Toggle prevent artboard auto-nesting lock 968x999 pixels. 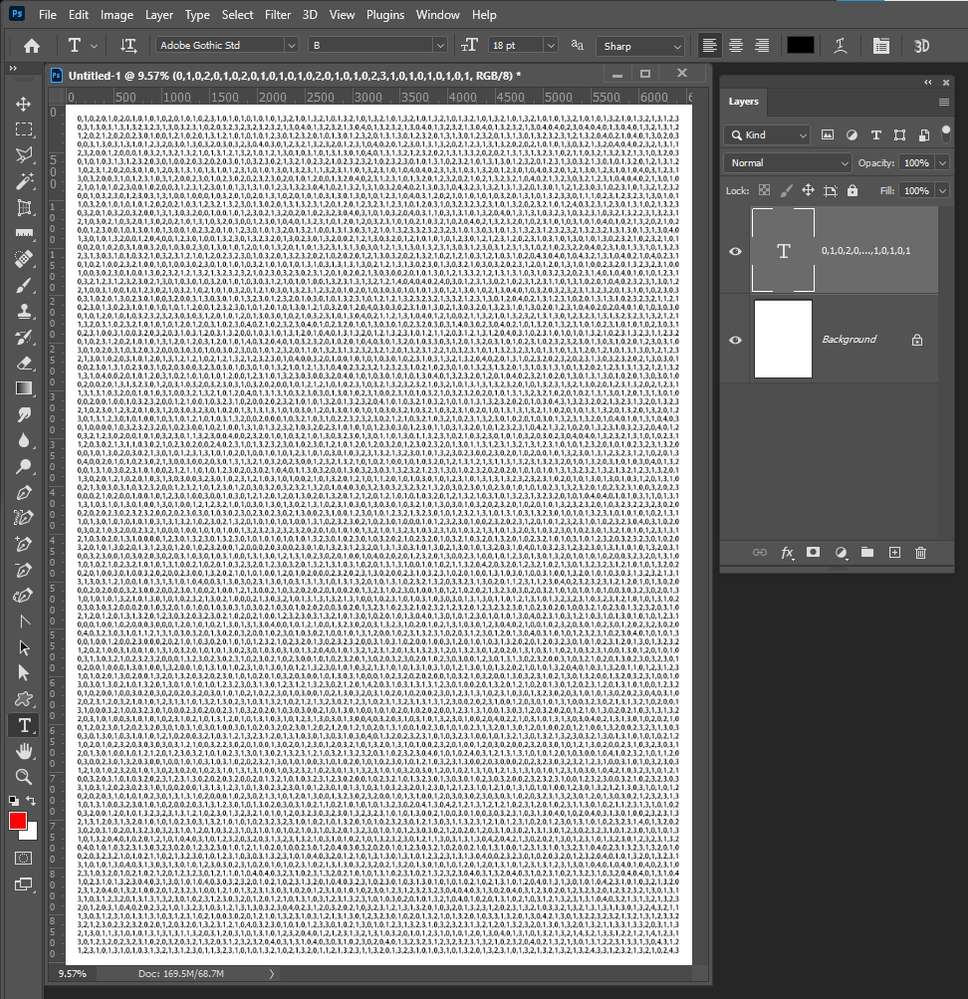[x=830, y=190]
